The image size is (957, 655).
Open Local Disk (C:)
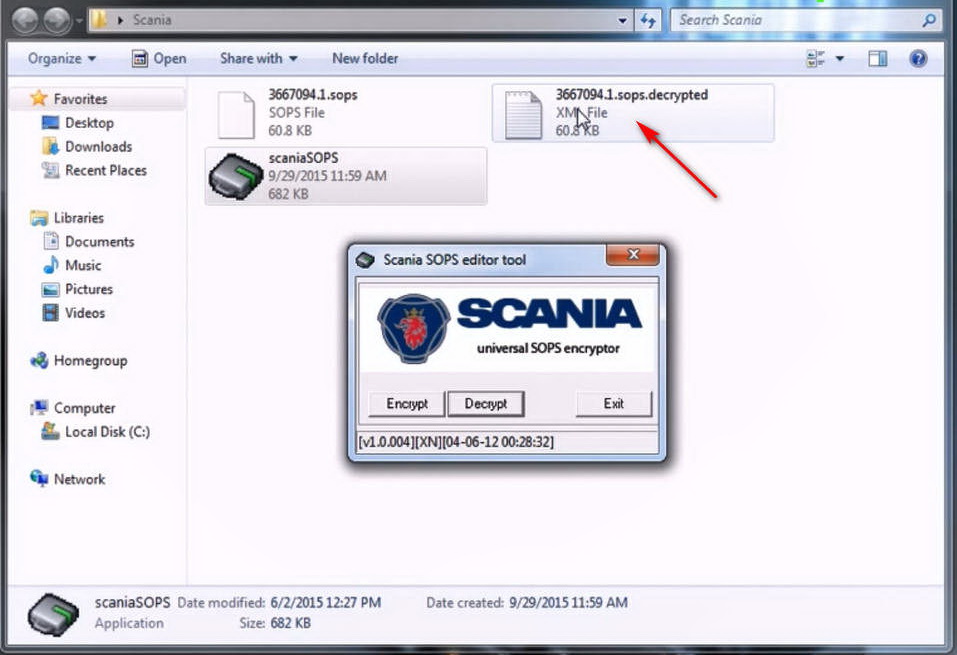click(107, 432)
